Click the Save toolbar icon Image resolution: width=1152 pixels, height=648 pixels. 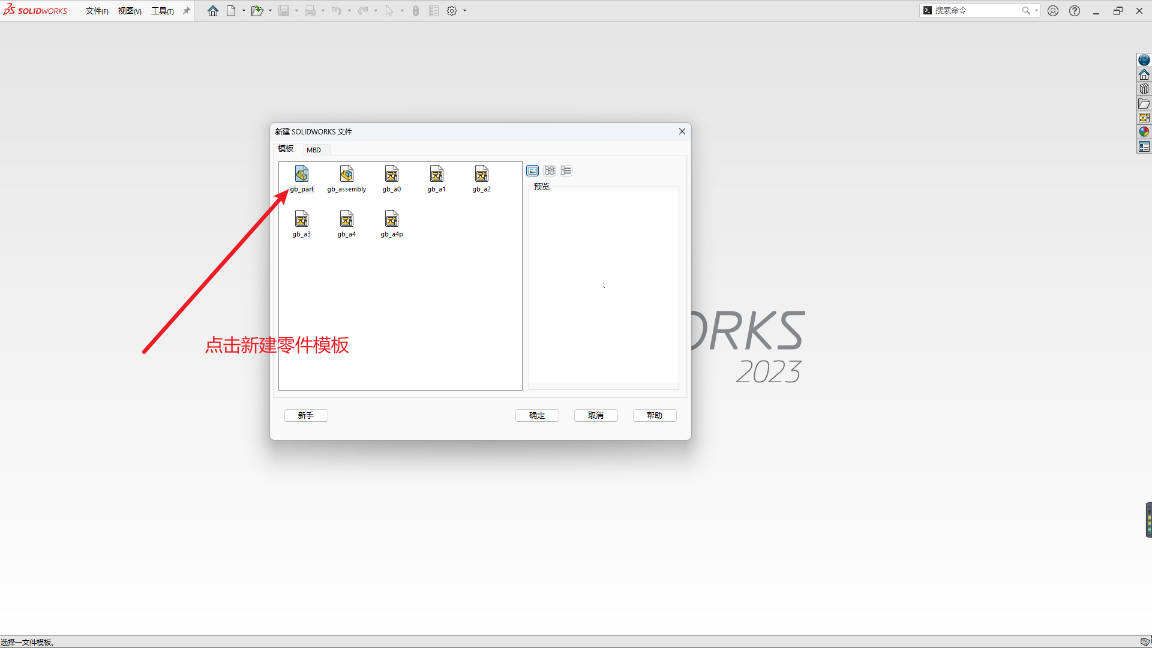[284, 11]
